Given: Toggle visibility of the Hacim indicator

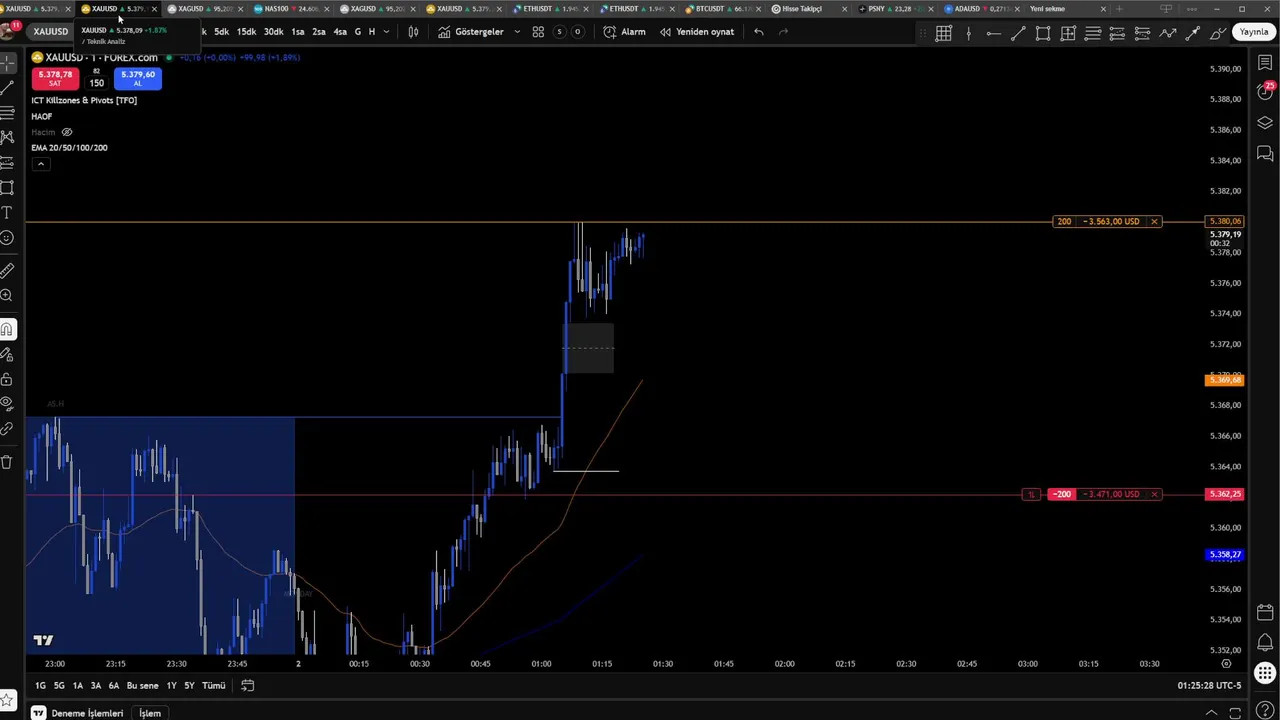Looking at the screenshot, I should point(67,132).
